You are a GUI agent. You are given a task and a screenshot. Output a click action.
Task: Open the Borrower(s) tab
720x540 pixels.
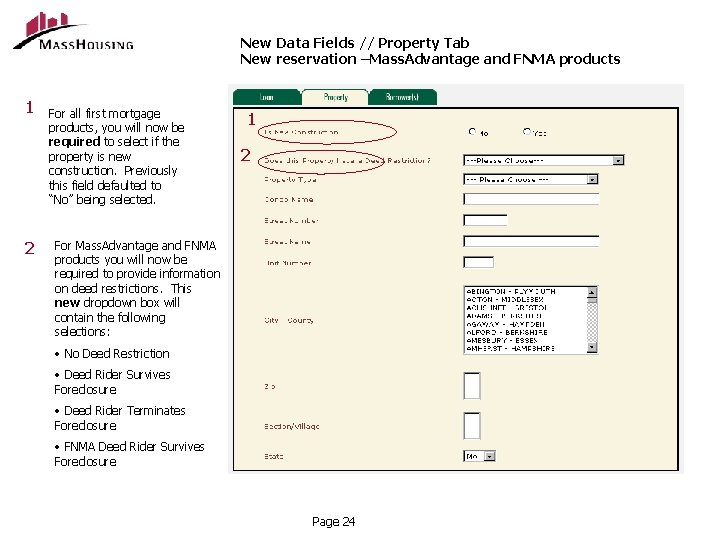coord(402,97)
